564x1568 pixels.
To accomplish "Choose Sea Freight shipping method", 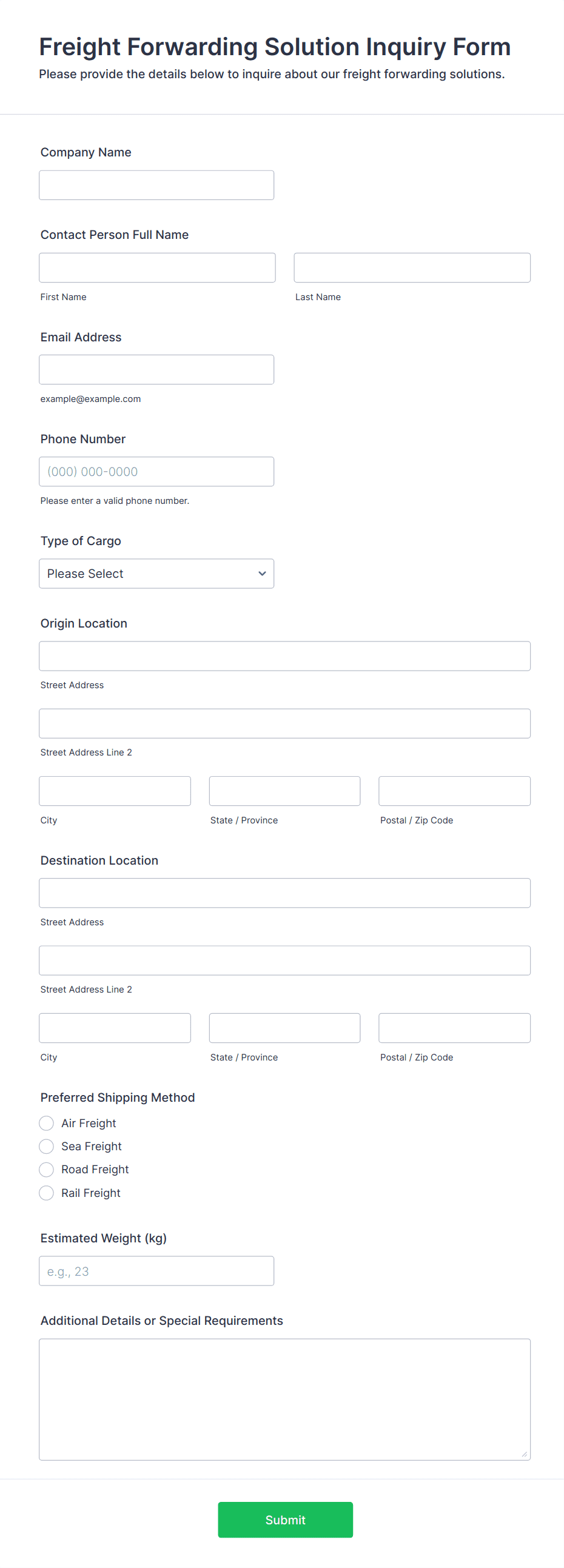I will [x=46, y=1146].
